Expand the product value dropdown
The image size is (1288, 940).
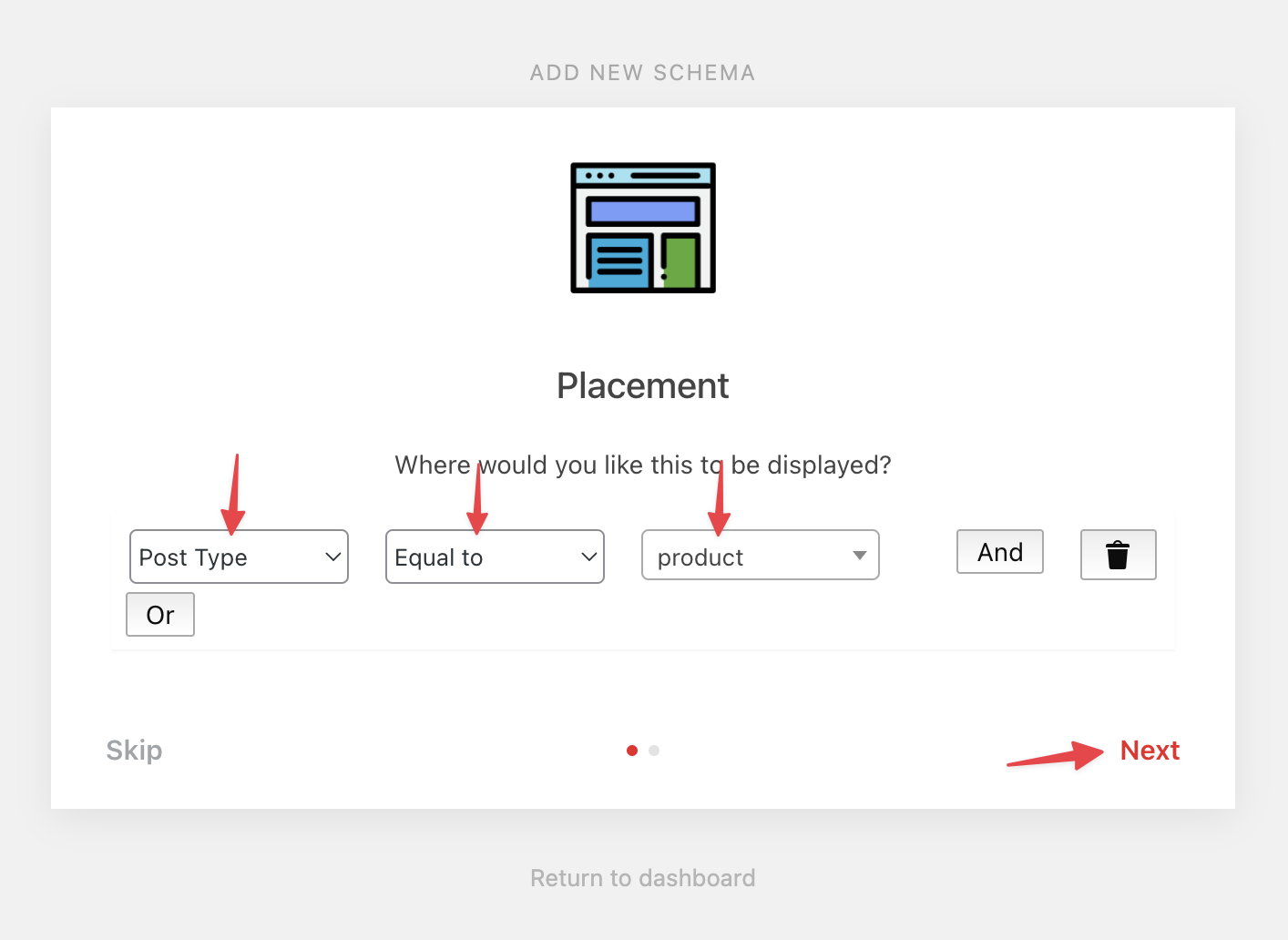coord(761,555)
